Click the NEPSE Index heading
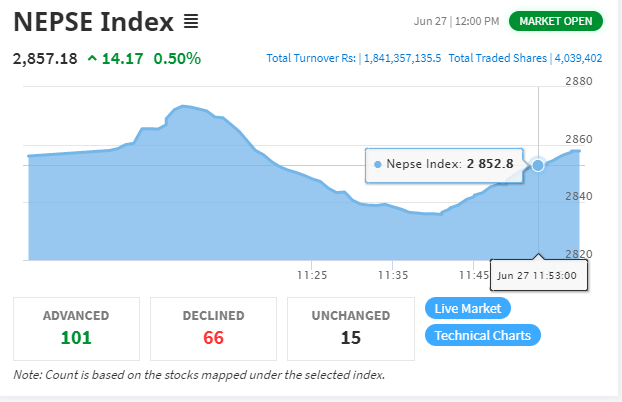The image size is (622, 402). click(x=94, y=21)
